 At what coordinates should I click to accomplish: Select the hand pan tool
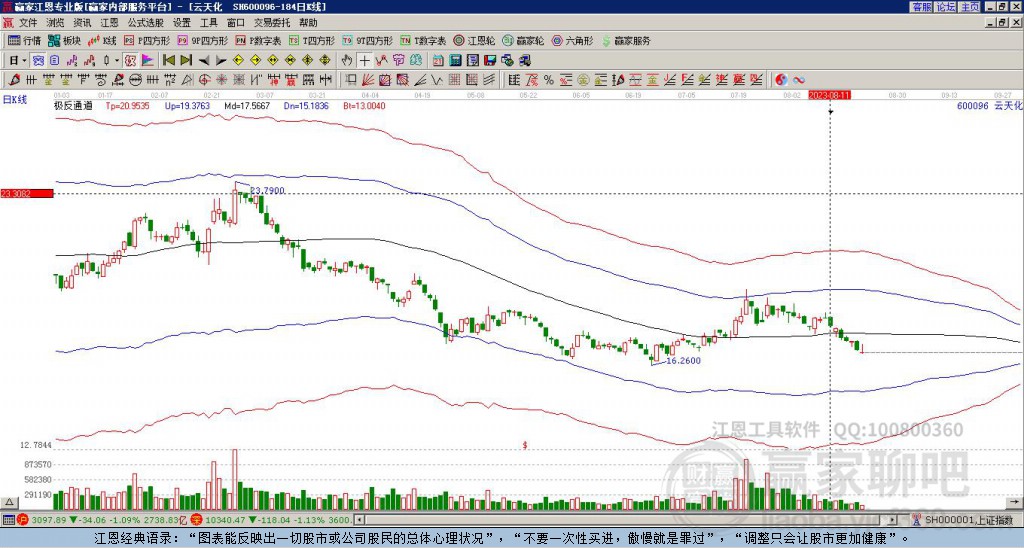coord(347,61)
